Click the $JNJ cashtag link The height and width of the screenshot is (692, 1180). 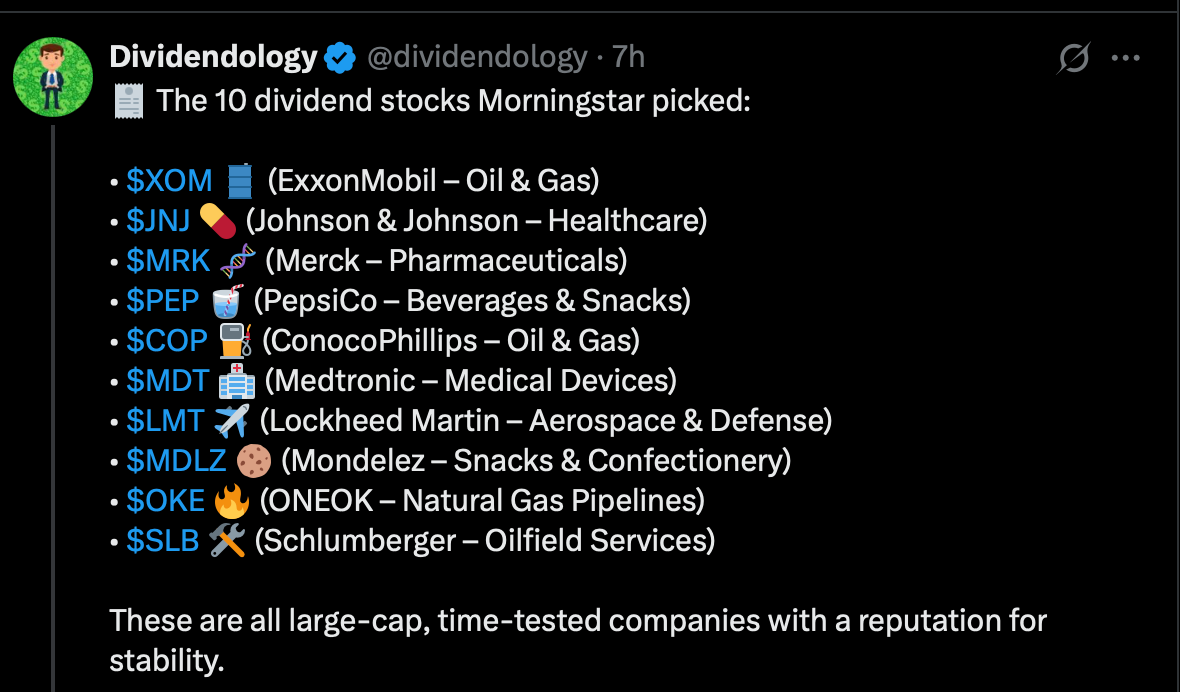(x=157, y=220)
